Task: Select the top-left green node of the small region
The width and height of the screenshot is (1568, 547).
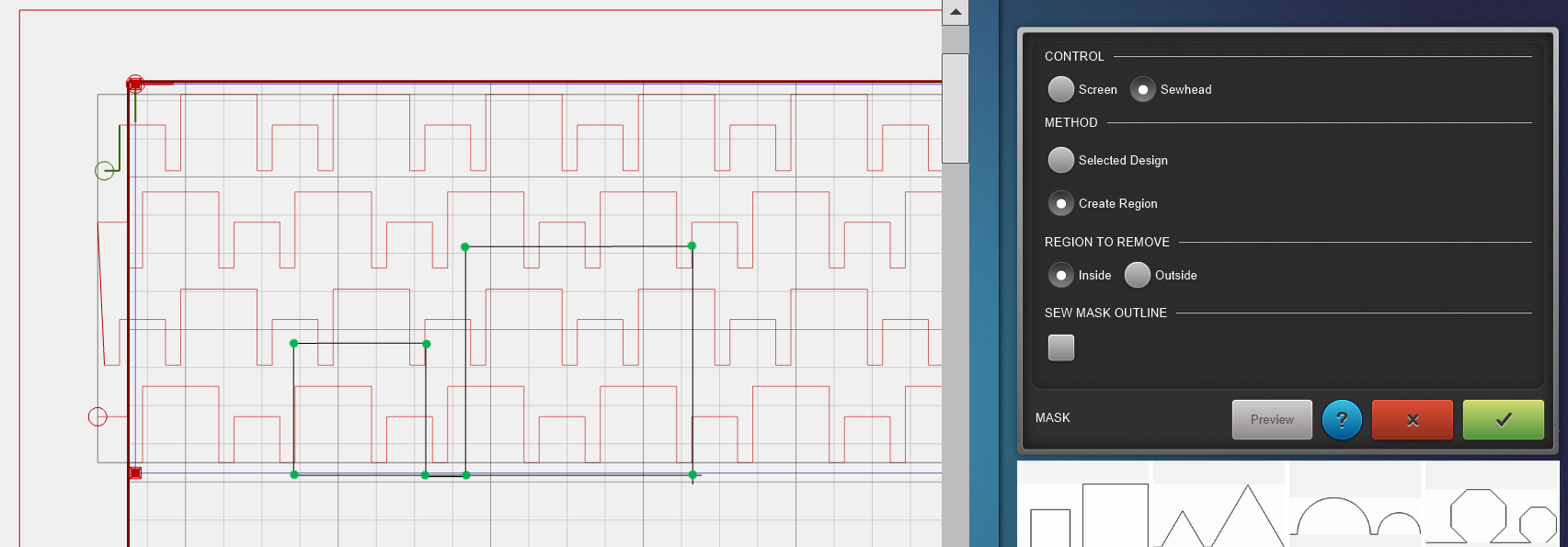Action: coord(294,344)
